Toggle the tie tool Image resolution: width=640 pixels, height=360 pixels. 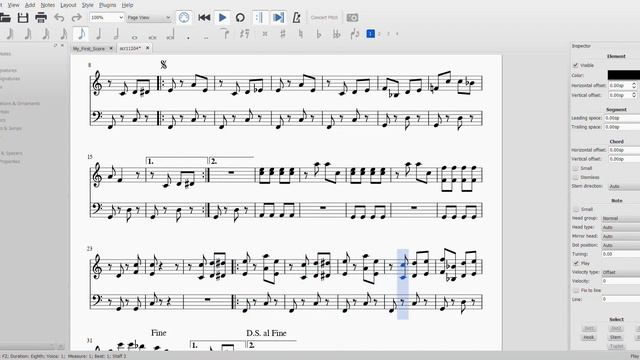pyautogui.click(x=225, y=34)
